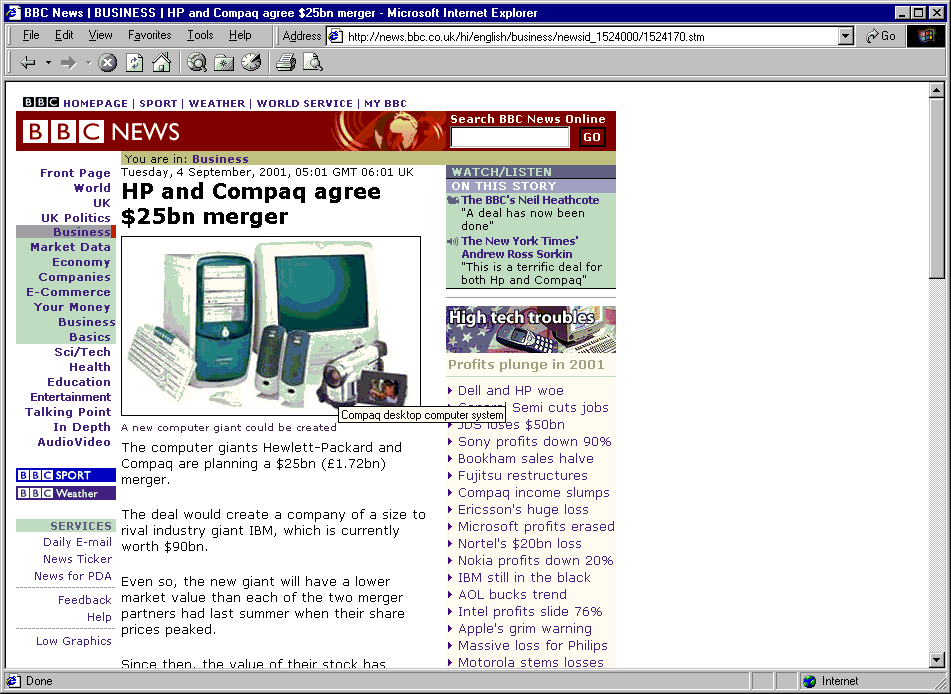Open the Apple's grim warning story
Screen dimensions: 951x694
525,628
